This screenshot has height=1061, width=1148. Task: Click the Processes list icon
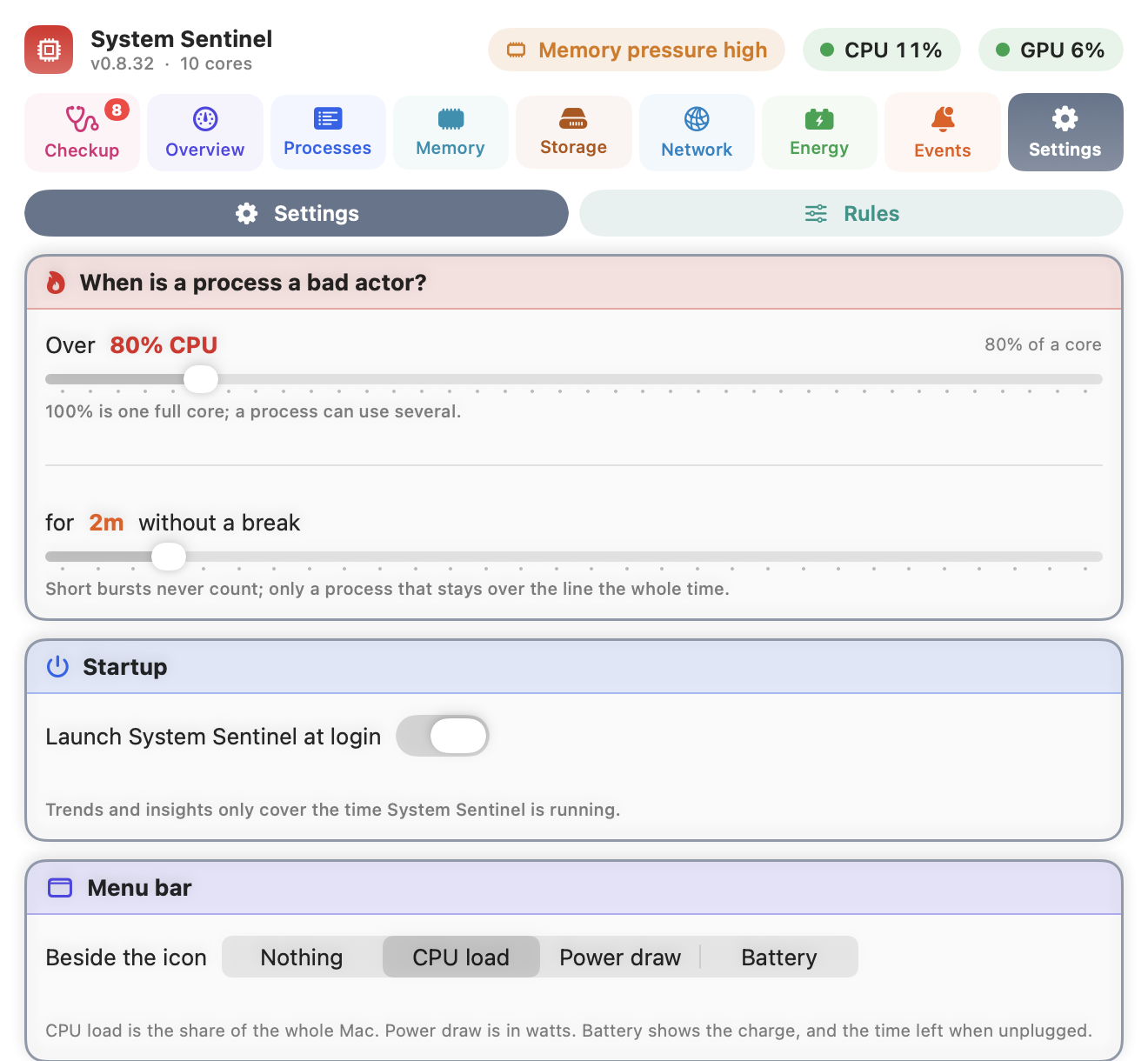click(328, 118)
